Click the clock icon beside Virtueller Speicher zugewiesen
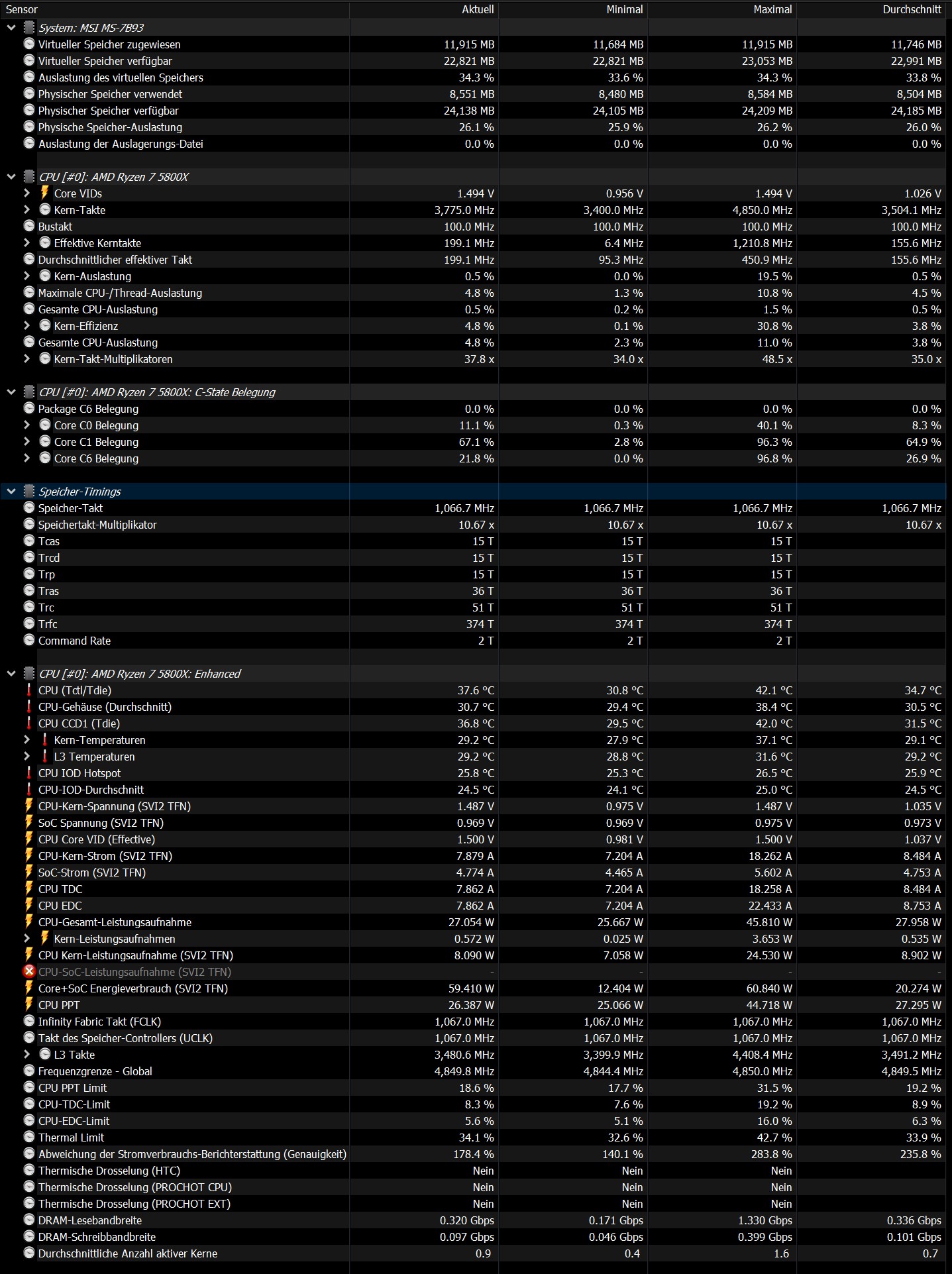 29,44
